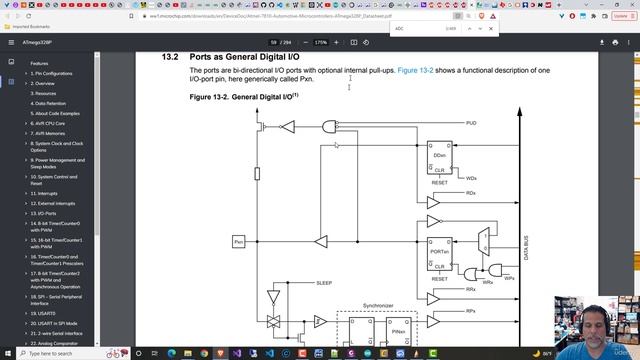
Task: Open the PDF viewer more actions menu
Action: tap(629, 42)
